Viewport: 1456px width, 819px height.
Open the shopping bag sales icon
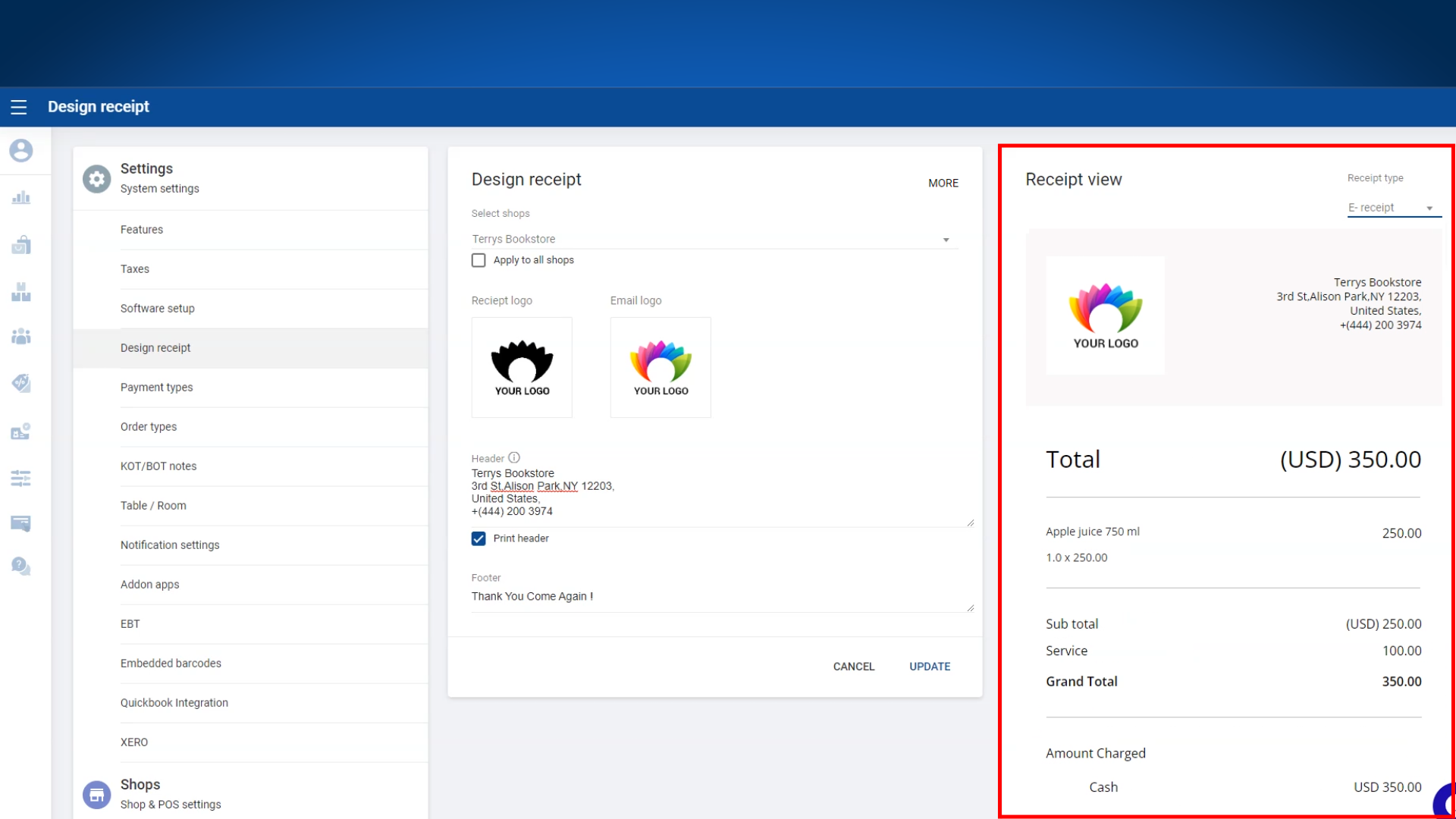[x=21, y=245]
